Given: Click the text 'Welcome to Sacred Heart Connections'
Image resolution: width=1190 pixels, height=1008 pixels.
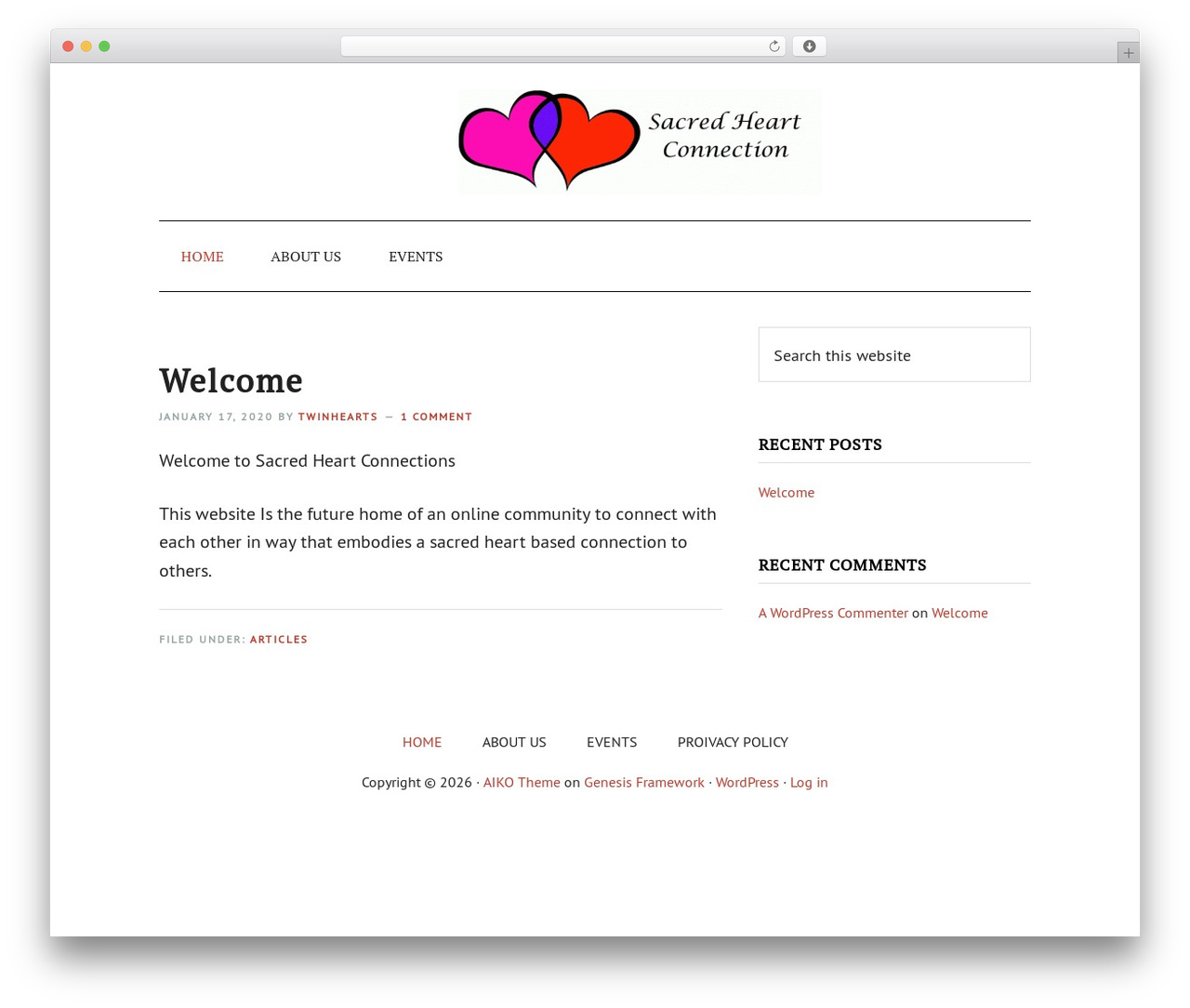Looking at the screenshot, I should (x=307, y=461).
